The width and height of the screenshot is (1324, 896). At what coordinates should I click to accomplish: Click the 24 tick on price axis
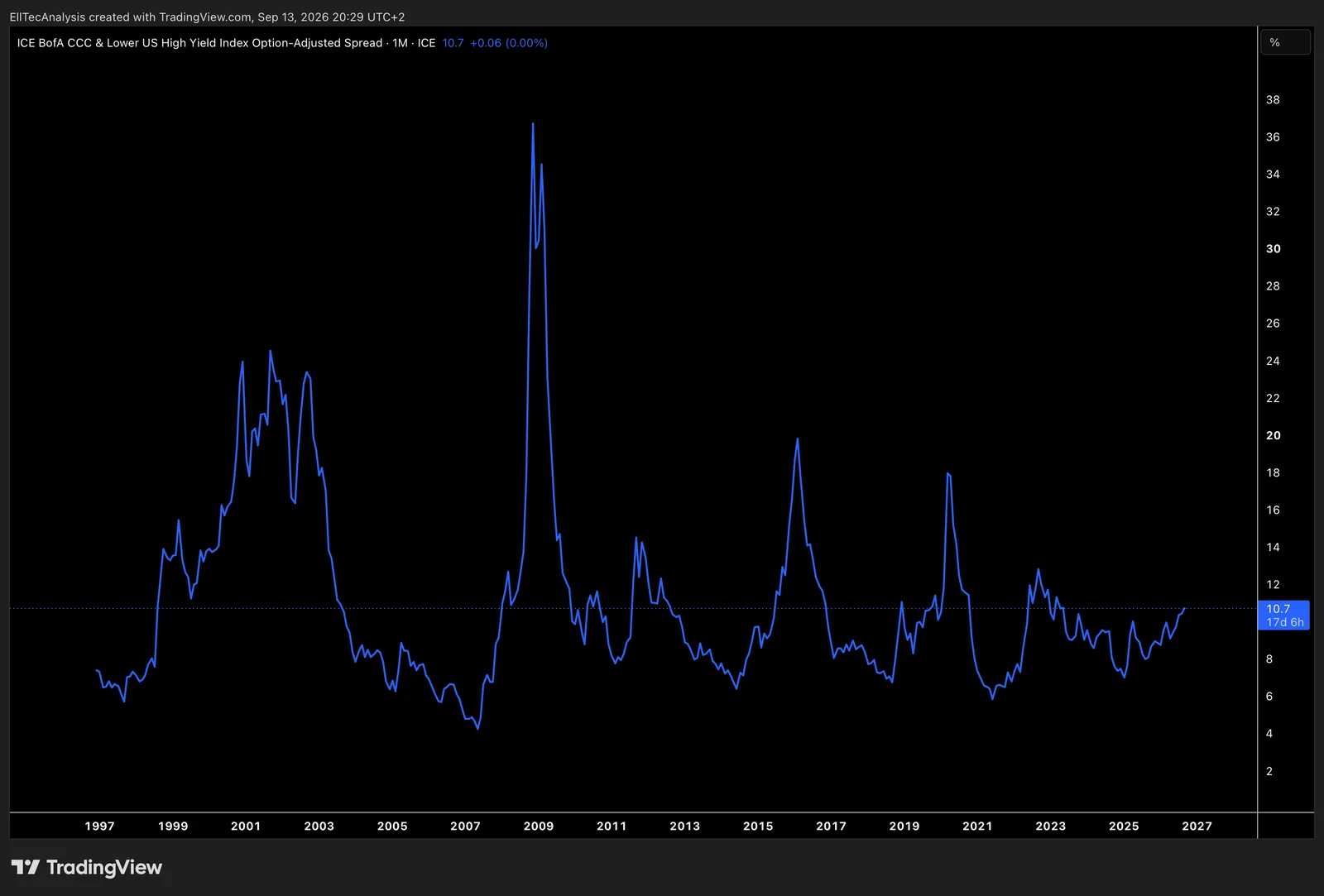1273,361
